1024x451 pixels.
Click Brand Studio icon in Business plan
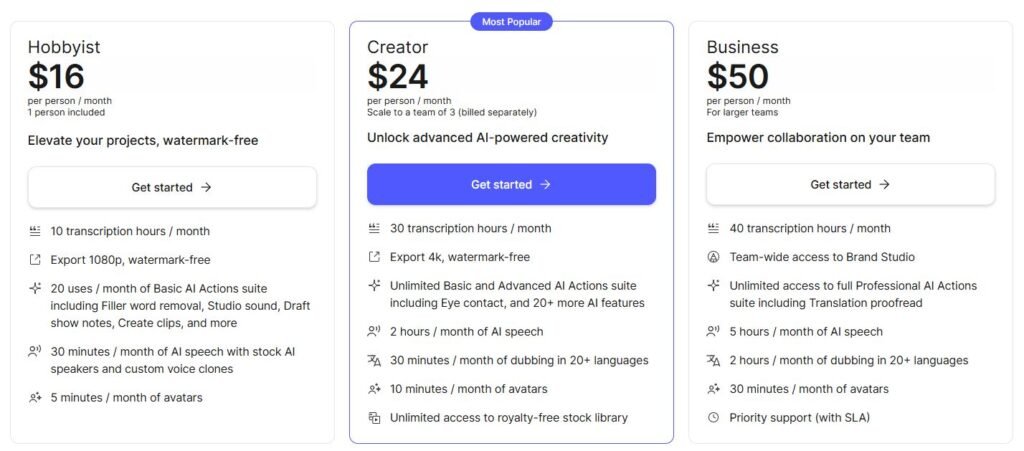point(713,257)
